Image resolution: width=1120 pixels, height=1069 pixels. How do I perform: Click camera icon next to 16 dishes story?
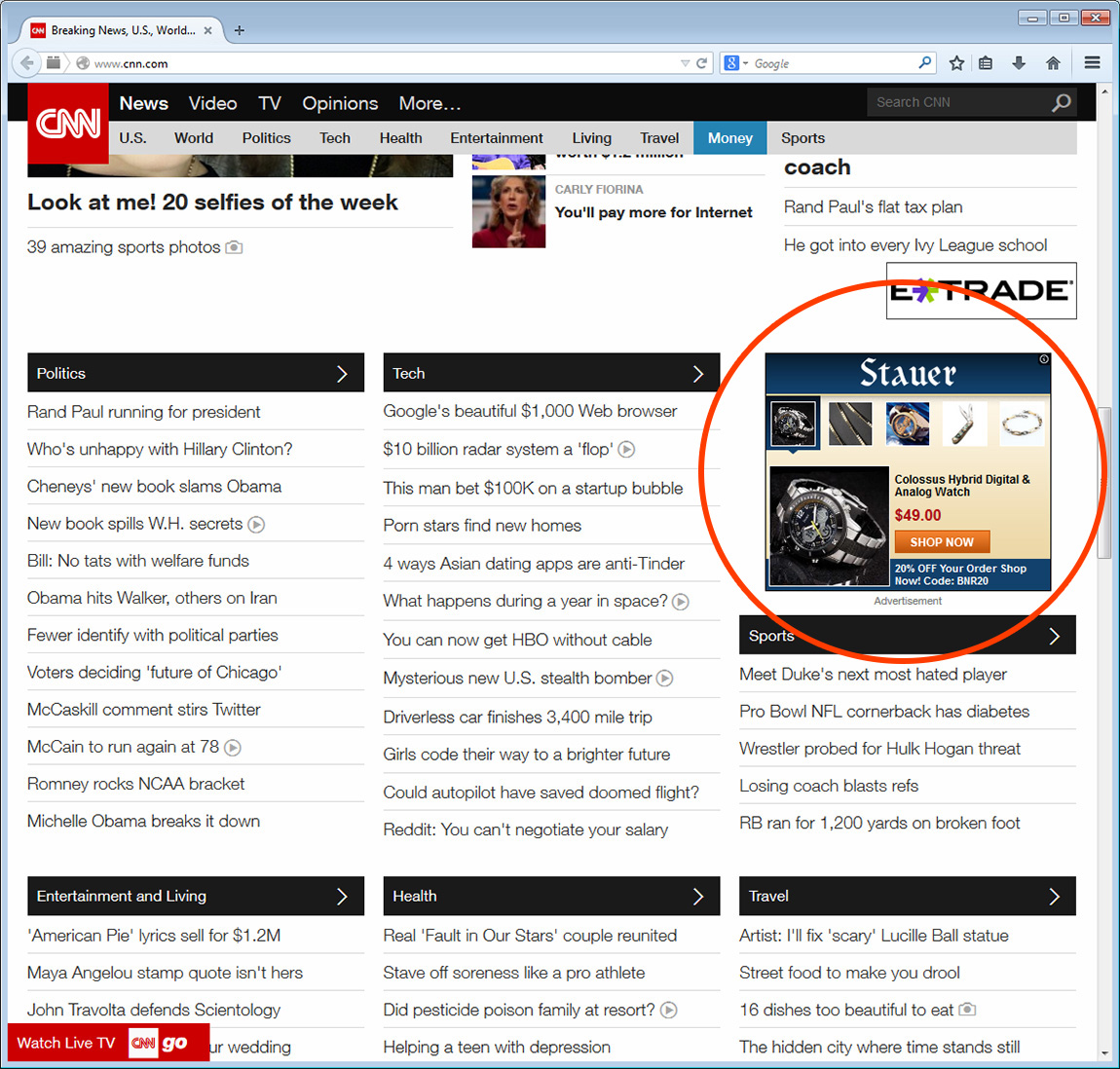[967, 1010]
